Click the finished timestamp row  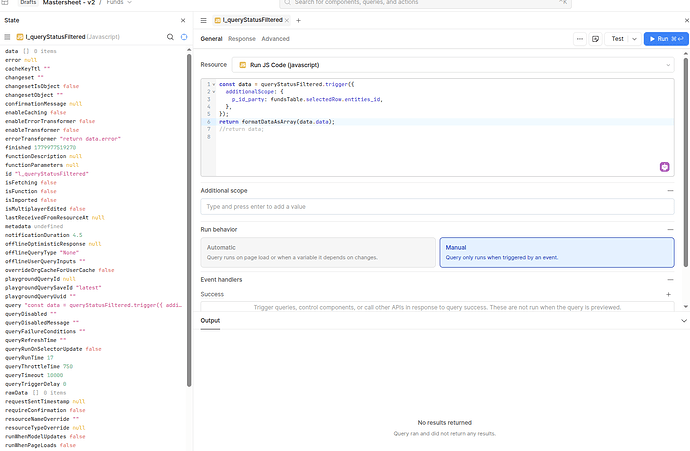point(40,147)
